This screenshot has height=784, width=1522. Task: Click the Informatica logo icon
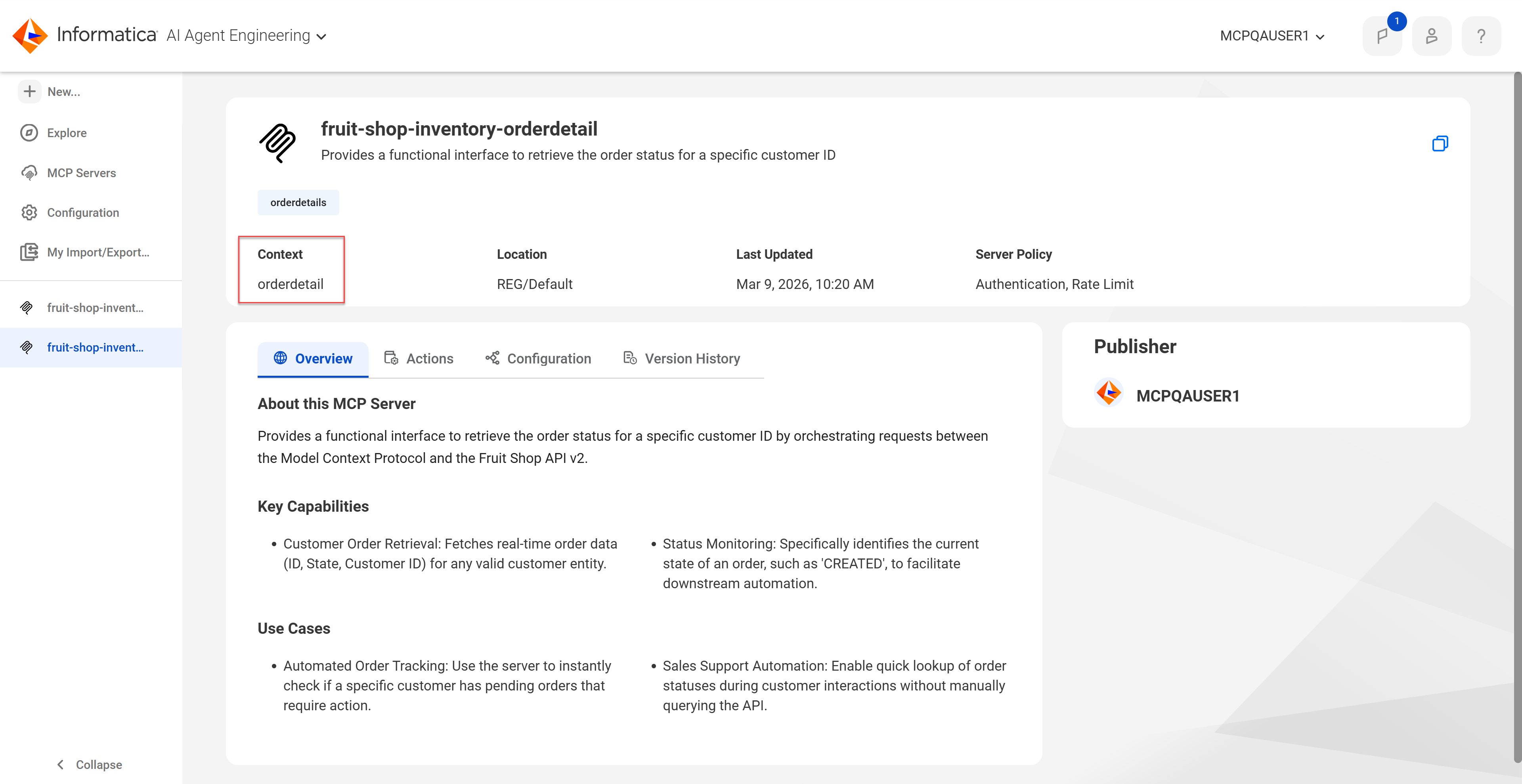(x=30, y=35)
